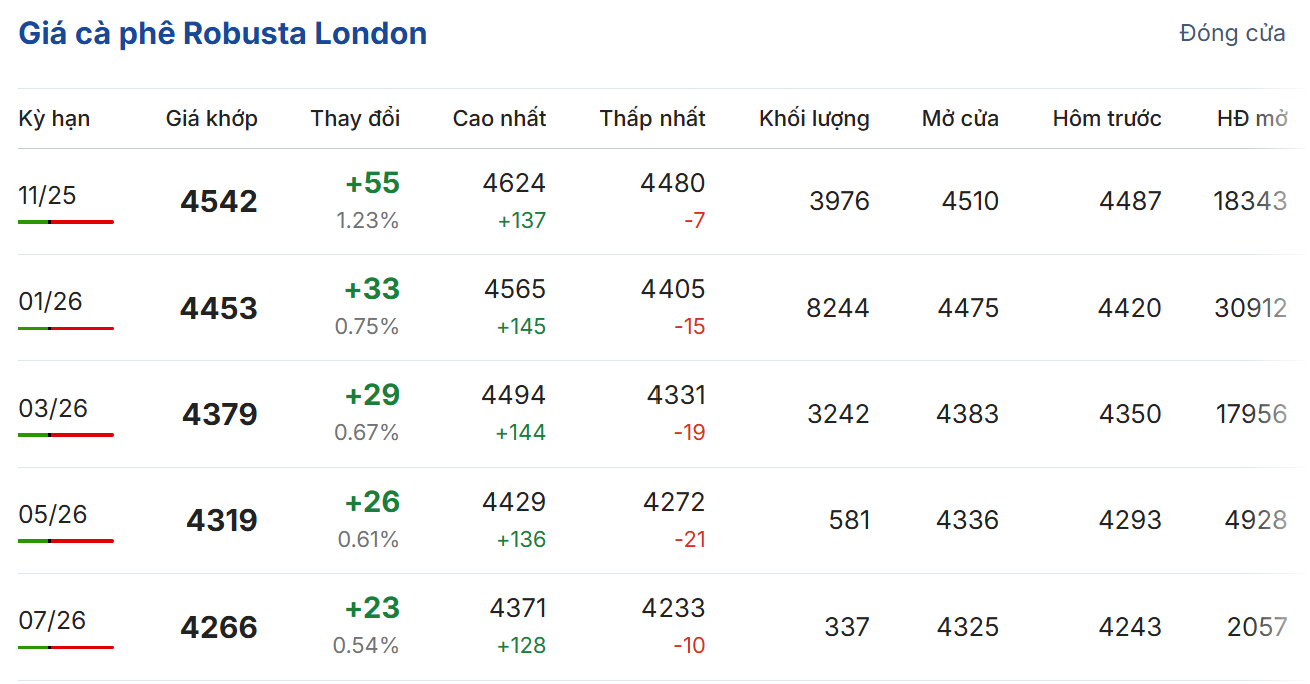Screen dimensions: 1310x684
Task: Open the 03/26 contract row
Action: point(53,408)
